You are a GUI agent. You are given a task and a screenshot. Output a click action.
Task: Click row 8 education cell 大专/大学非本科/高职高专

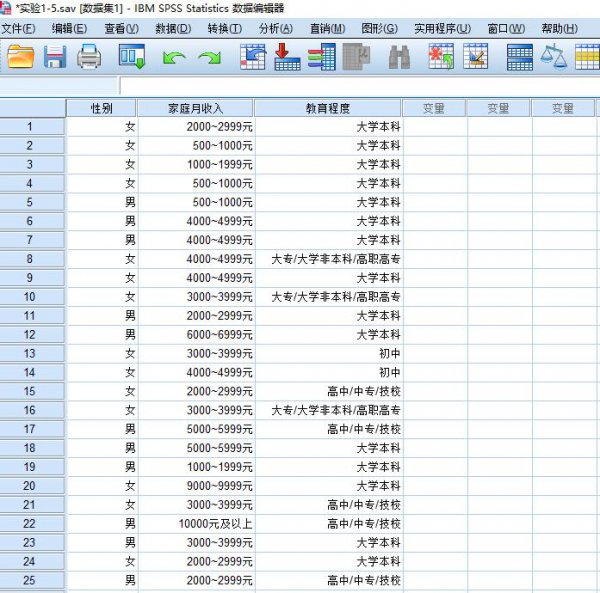[x=329, y=259]
